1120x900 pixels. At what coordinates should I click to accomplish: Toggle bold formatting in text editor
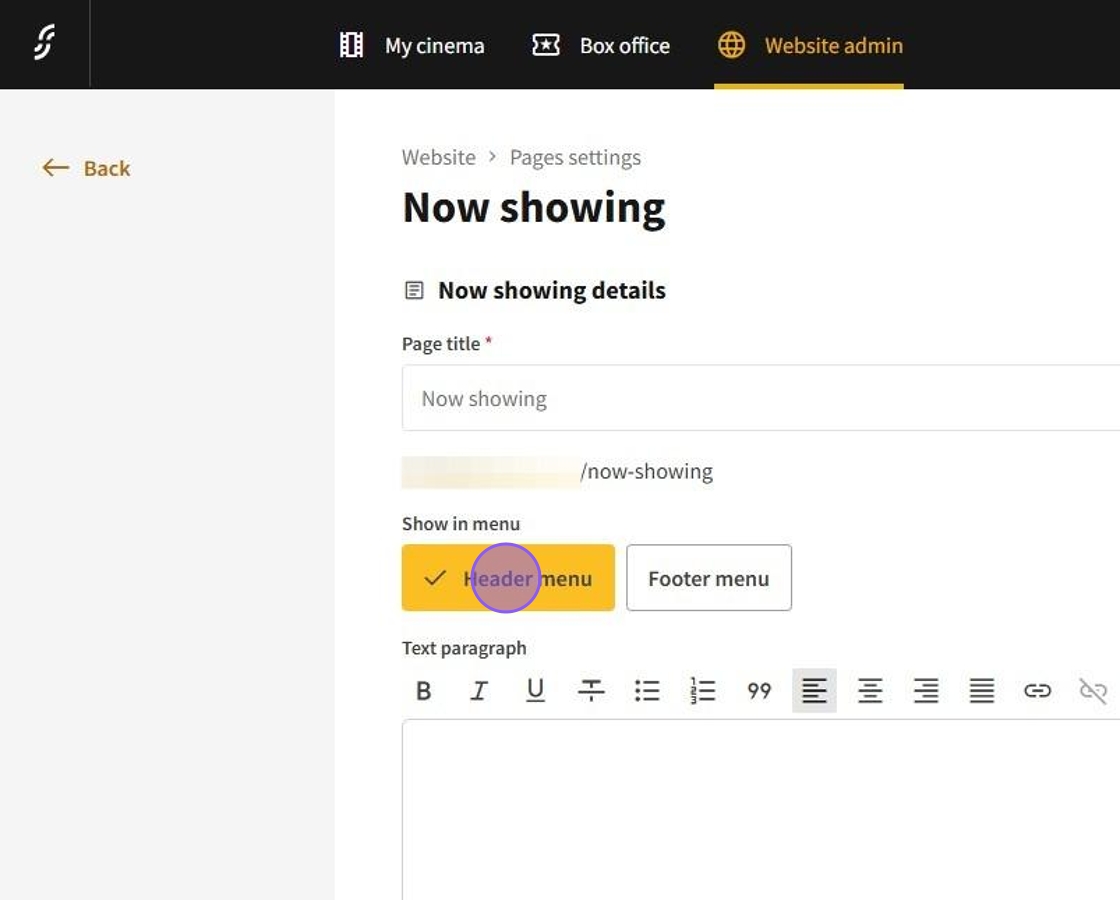[x=424, y=691]
